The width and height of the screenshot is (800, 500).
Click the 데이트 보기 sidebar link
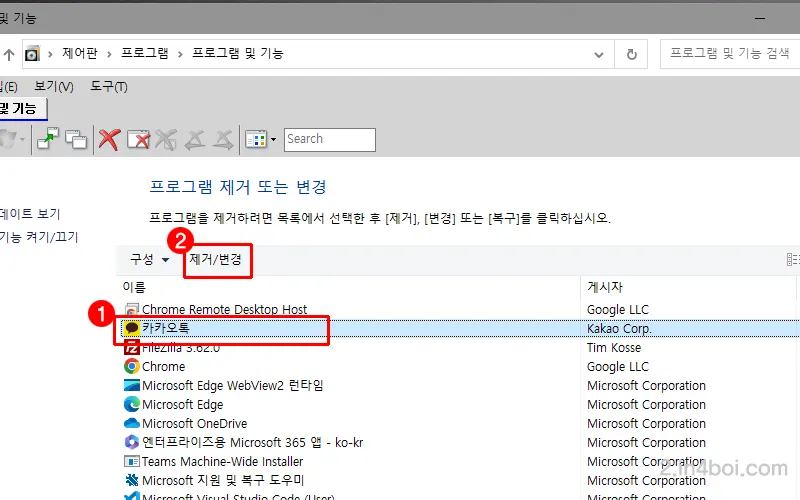tap(30, 213)
